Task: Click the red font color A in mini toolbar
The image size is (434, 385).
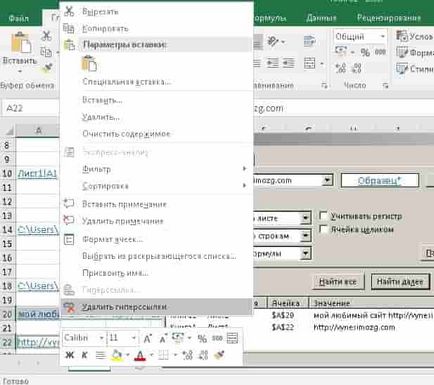Action: [x=140, y=355]
